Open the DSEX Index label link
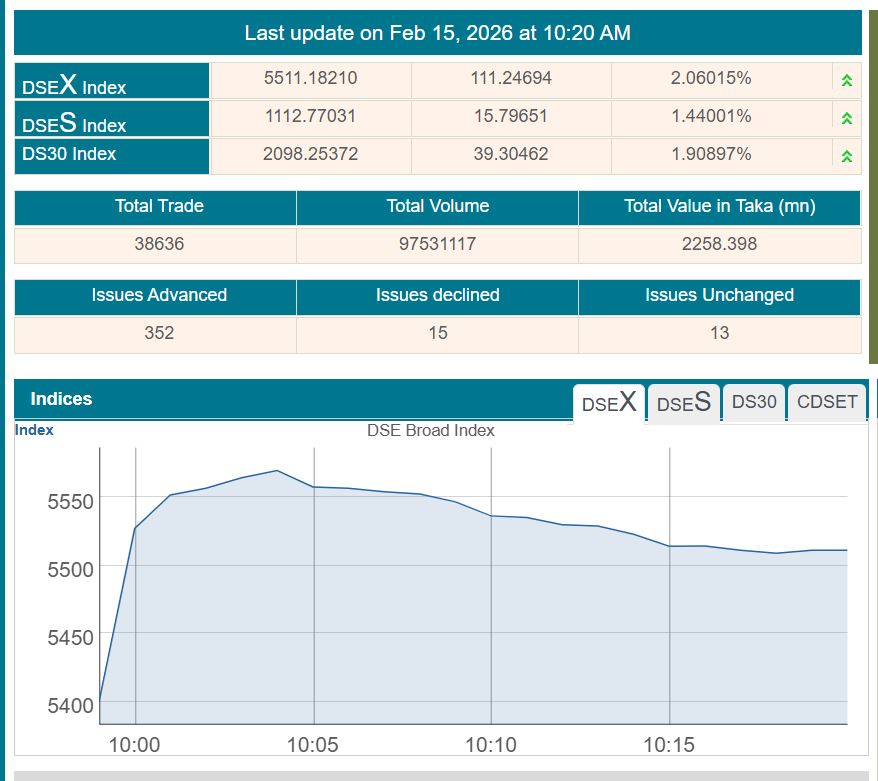This screenshot has height=781, width=878. [75, 84]
